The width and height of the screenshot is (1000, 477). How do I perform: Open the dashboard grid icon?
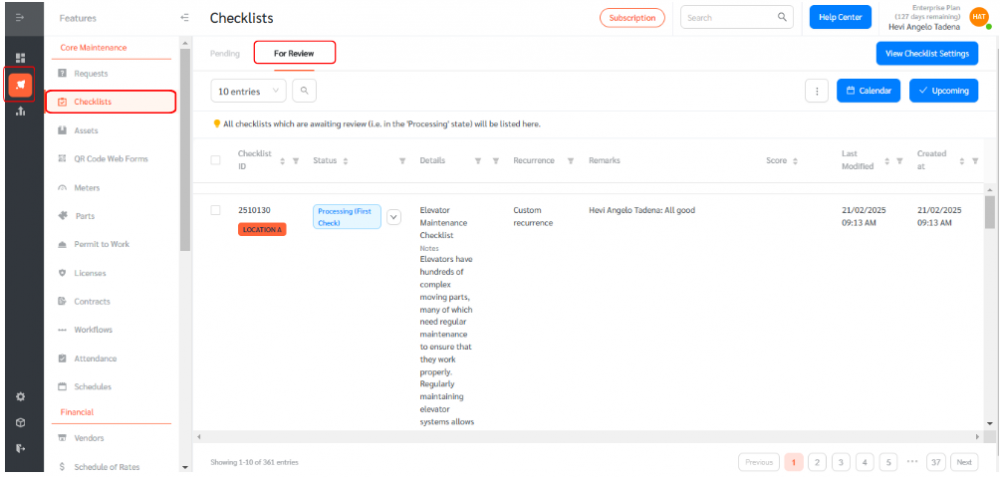(x=20, y=58)
